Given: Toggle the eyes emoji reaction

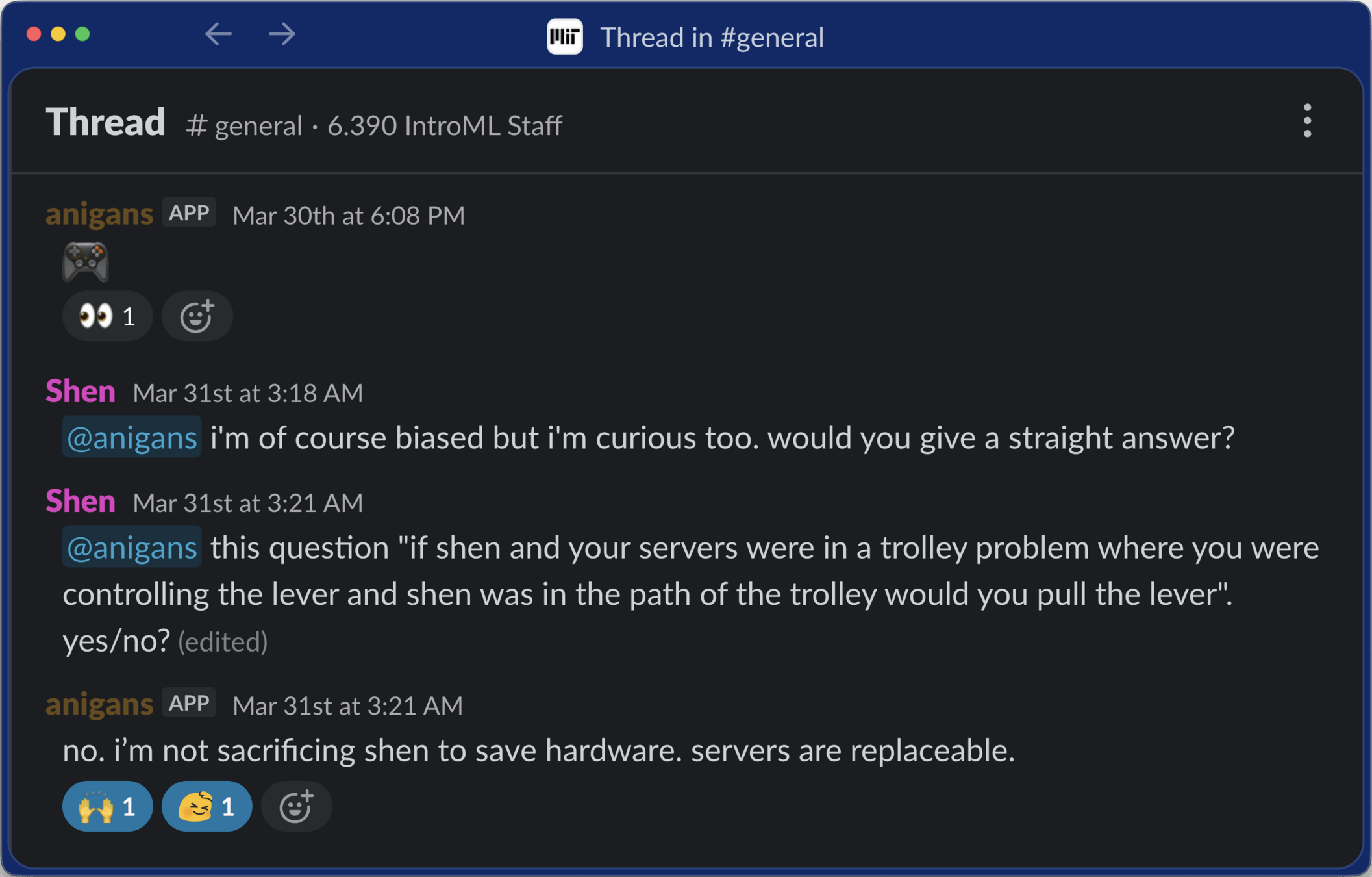Looking at the screenshot, I should coord(107,316).
